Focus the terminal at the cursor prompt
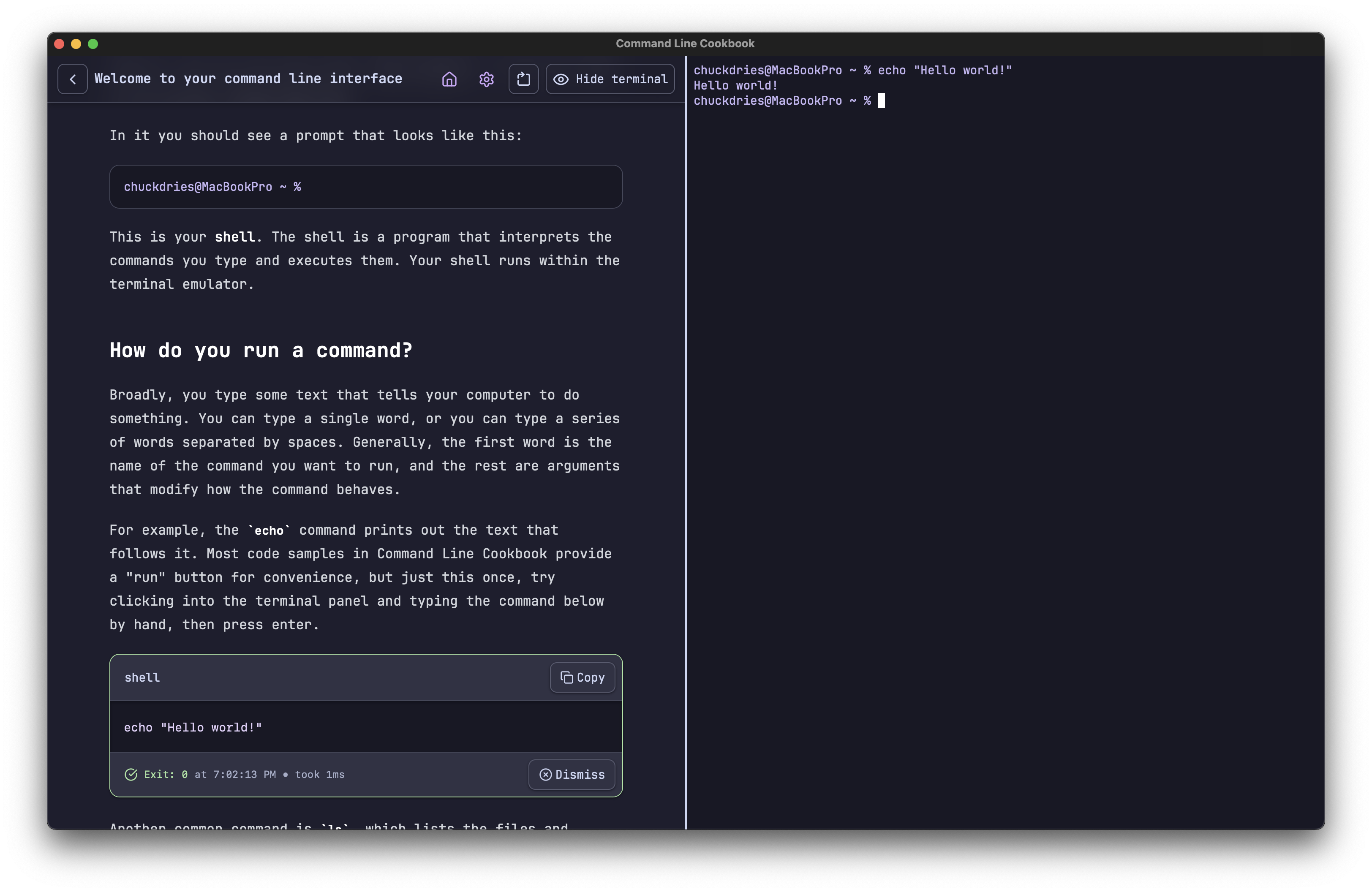The width and height of the screenshot is (1372, 892). [x=882, y=101]
